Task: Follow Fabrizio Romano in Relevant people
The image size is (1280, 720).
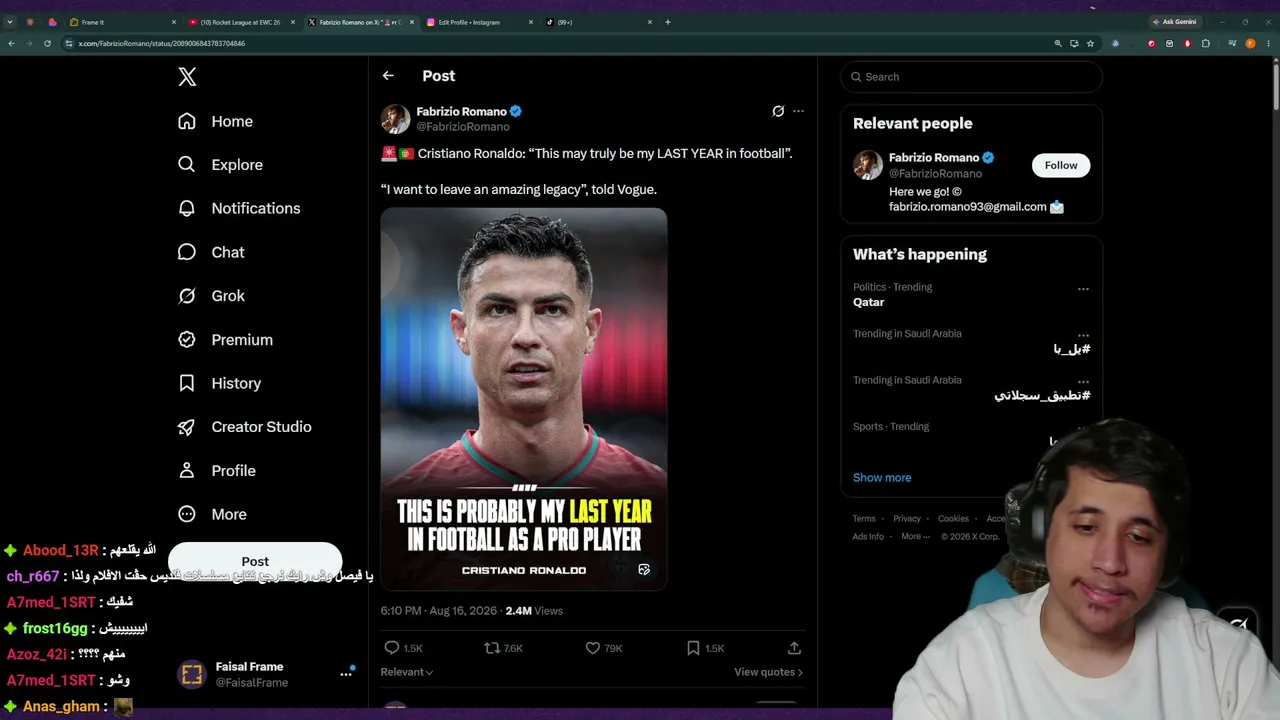Action: pyautogui.click(x=1061, y=165)
